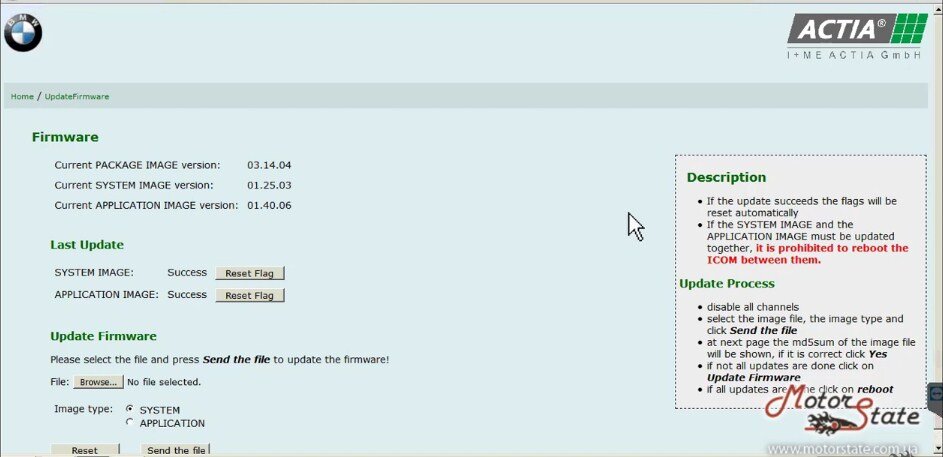Click the 'Current PACKAGE IMAGE version:' label

coord(138,165)
